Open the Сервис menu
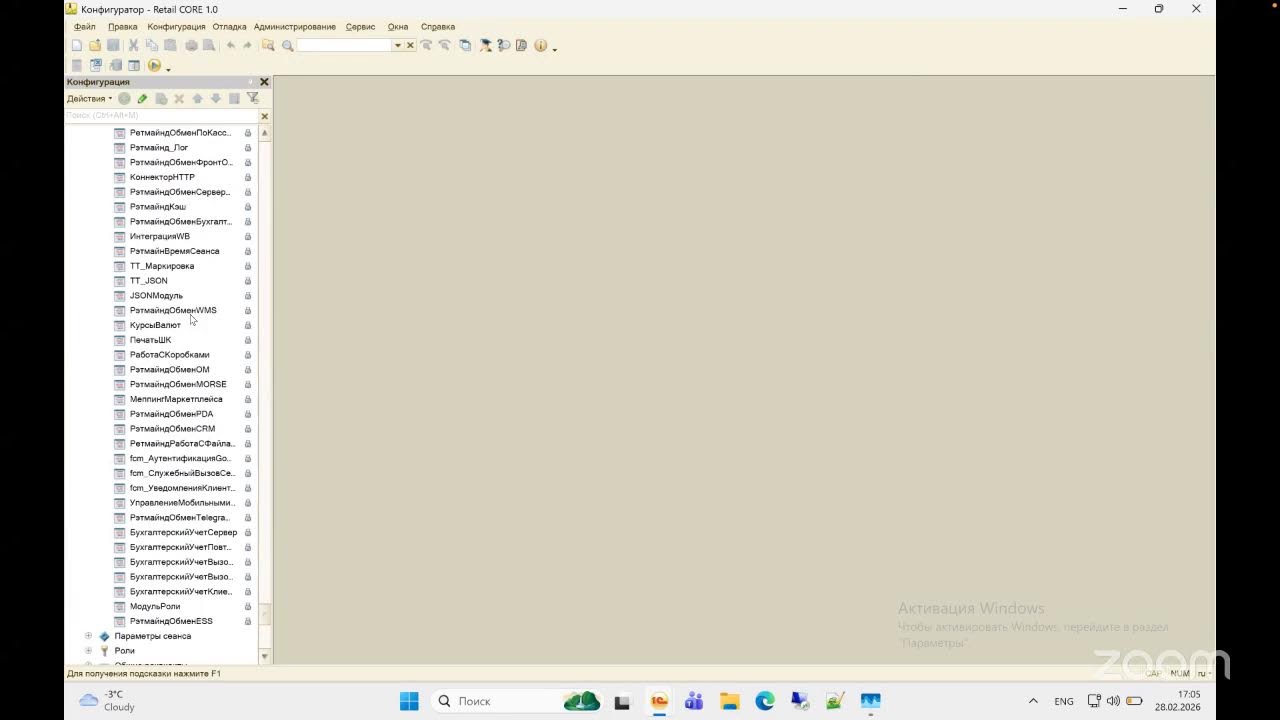Image resolution: width=1280 pixels, height=720 pixels. (360, 26)
